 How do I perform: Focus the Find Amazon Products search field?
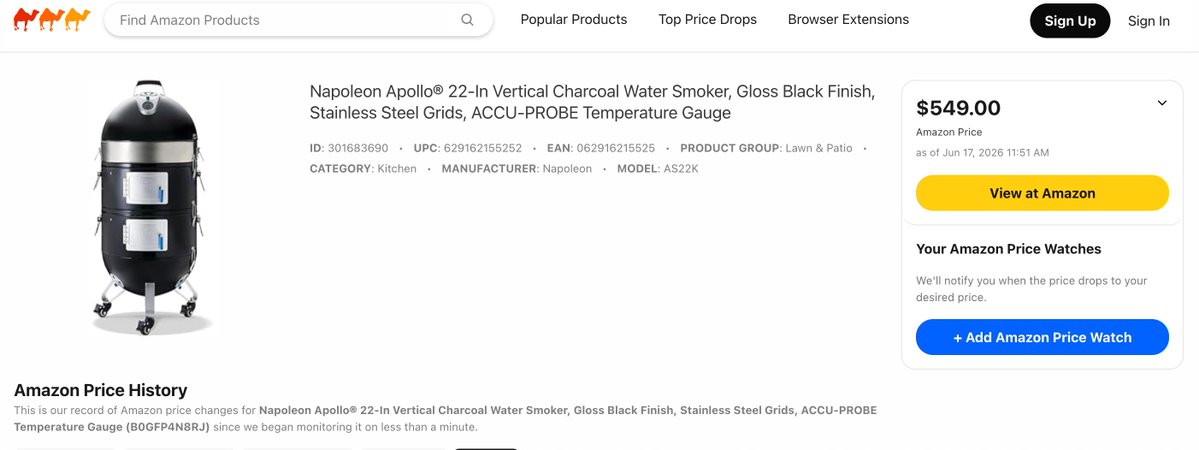(298, 20)
